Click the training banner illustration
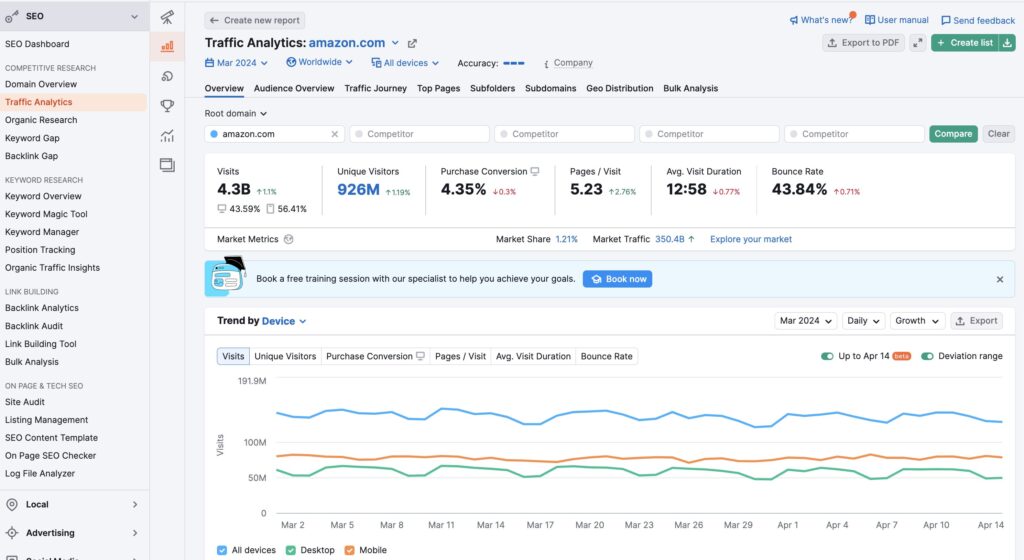The height and width of the screenshot is (560, 1024). pyautogui.click(x=225, y=277)
